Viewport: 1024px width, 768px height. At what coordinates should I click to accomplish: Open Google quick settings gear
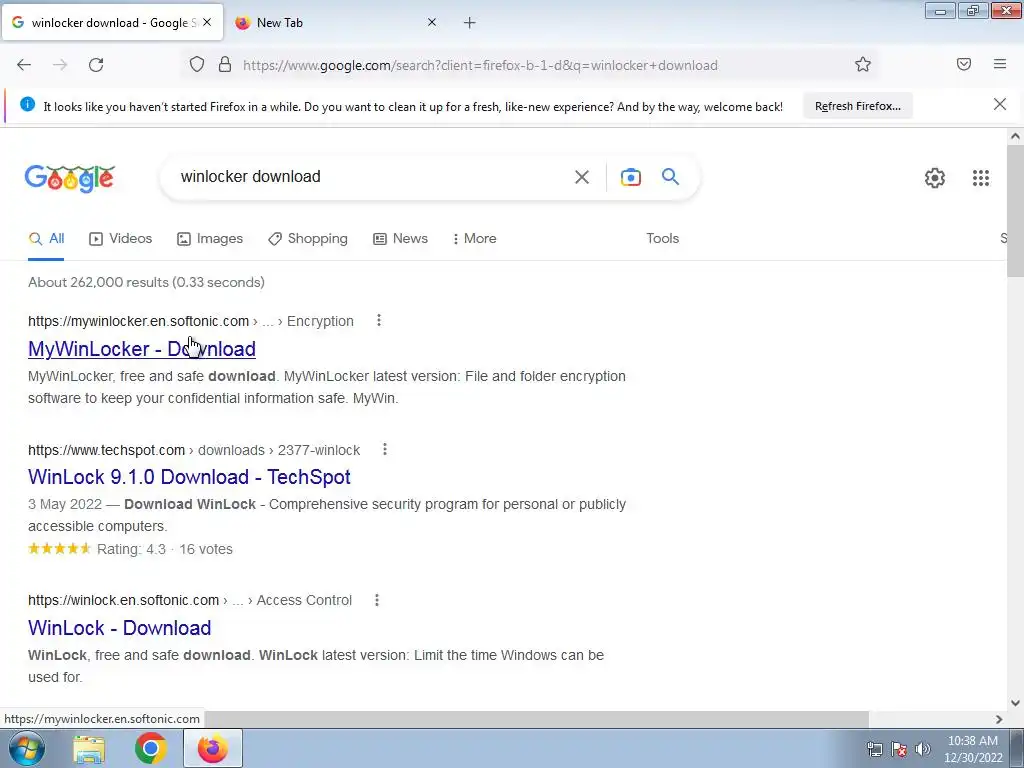[935, 178]
